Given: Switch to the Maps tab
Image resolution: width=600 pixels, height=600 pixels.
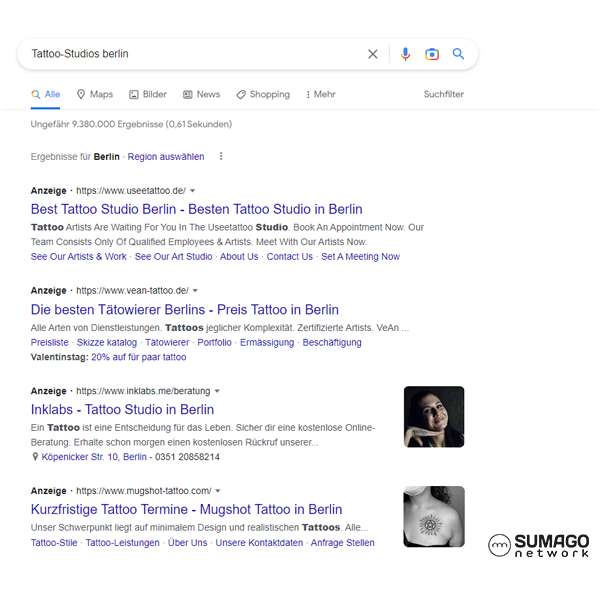Looking at the screenshot, I should (95, 94).
